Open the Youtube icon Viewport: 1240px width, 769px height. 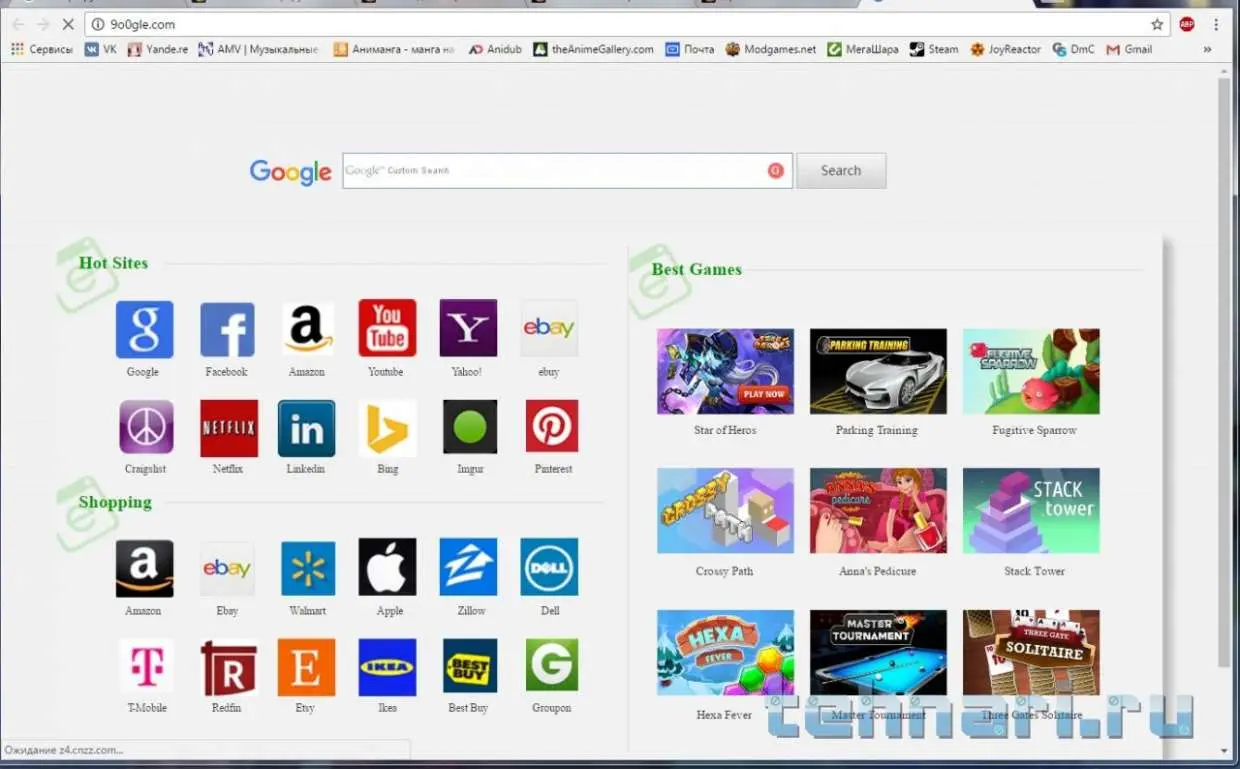(x=387, y=328)
